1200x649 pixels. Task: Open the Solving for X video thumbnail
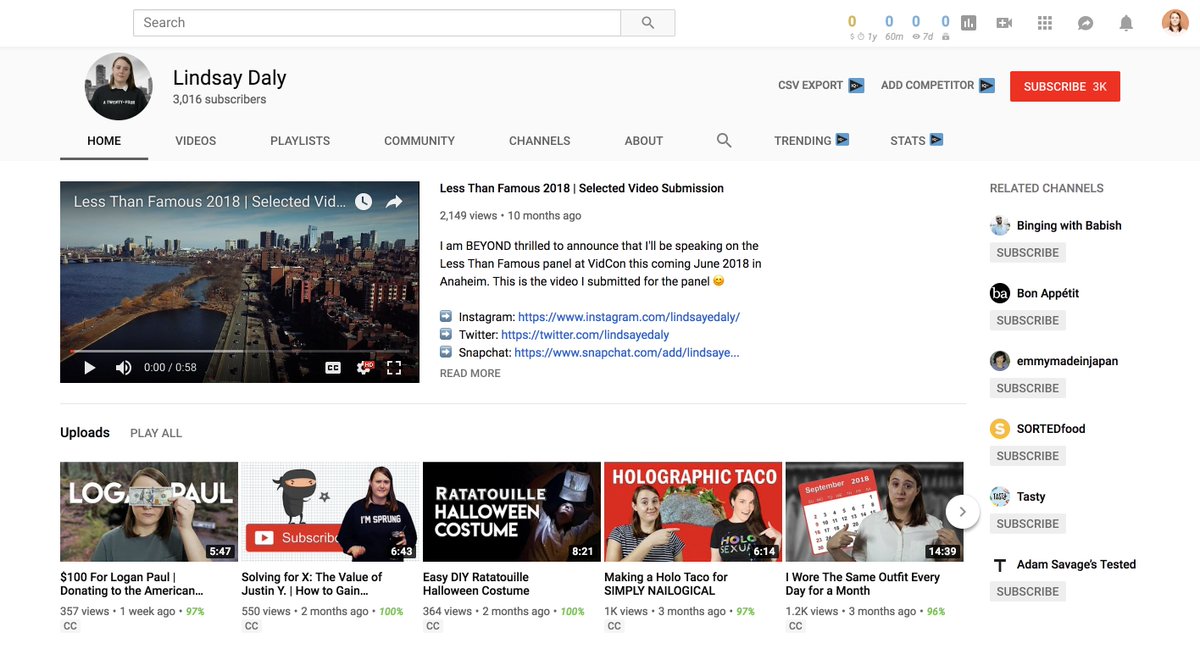point(330,512)
